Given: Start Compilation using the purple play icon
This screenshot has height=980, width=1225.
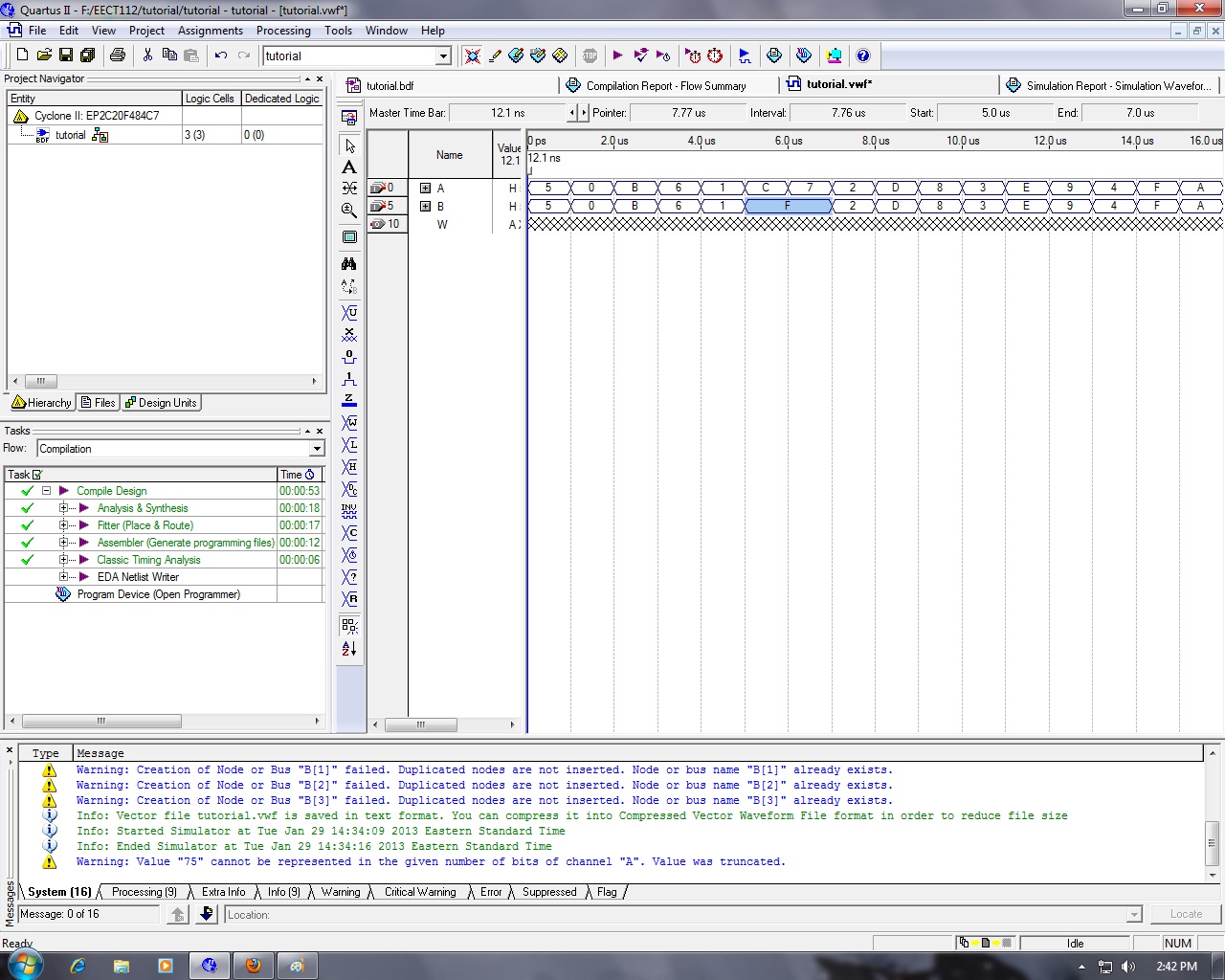Looking at the screenshot, I should 617,56.
